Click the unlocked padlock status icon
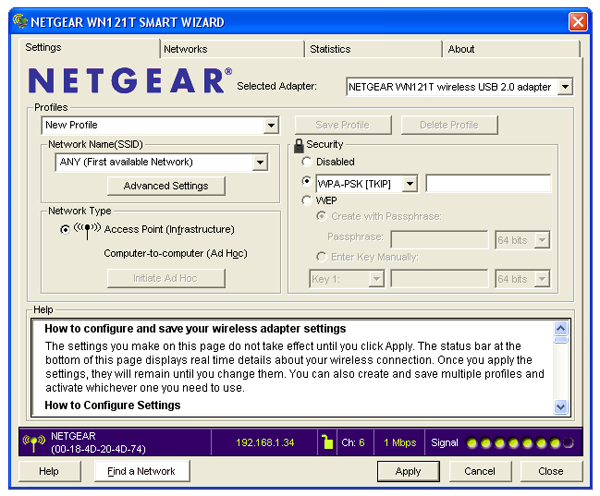Image resolution: width=600 pixels, height=496 pixels. (327, 442)
